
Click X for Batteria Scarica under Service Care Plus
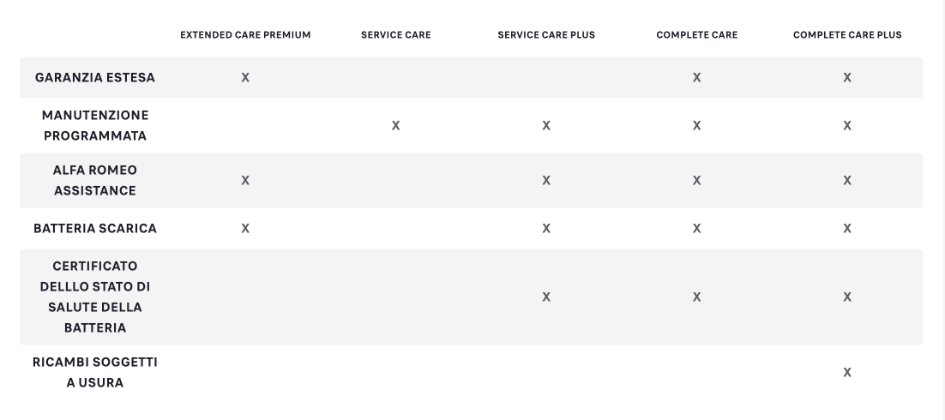546,228
